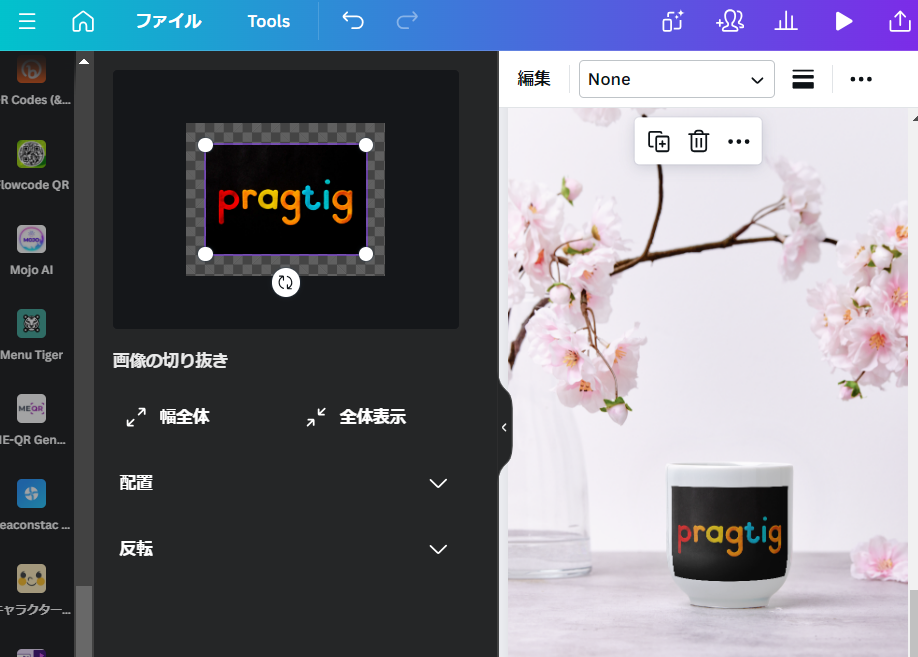Go to Canva home page
Viewport: 918px width, 657px height.
(83, 22)
